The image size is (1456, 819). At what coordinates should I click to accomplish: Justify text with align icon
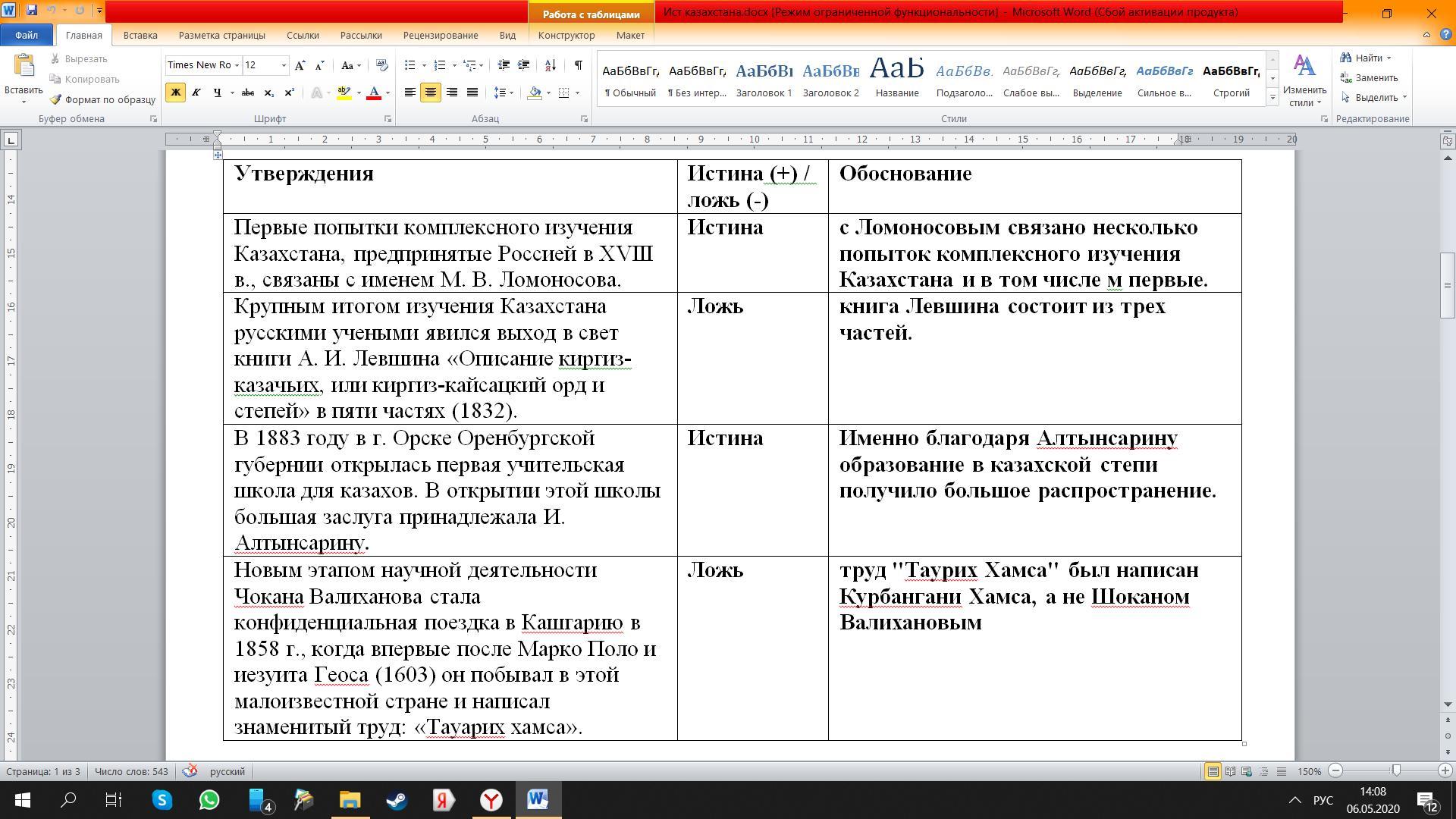tap(472, 93)
